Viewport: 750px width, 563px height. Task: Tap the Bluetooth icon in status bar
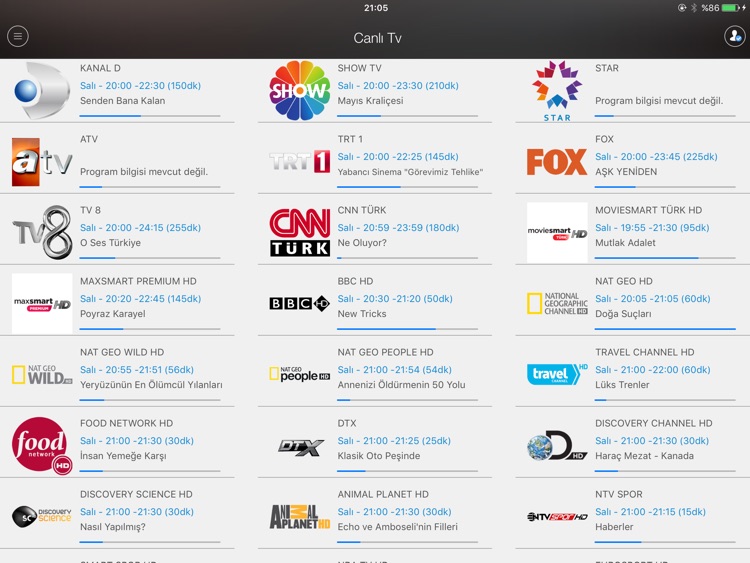(694, 8)
